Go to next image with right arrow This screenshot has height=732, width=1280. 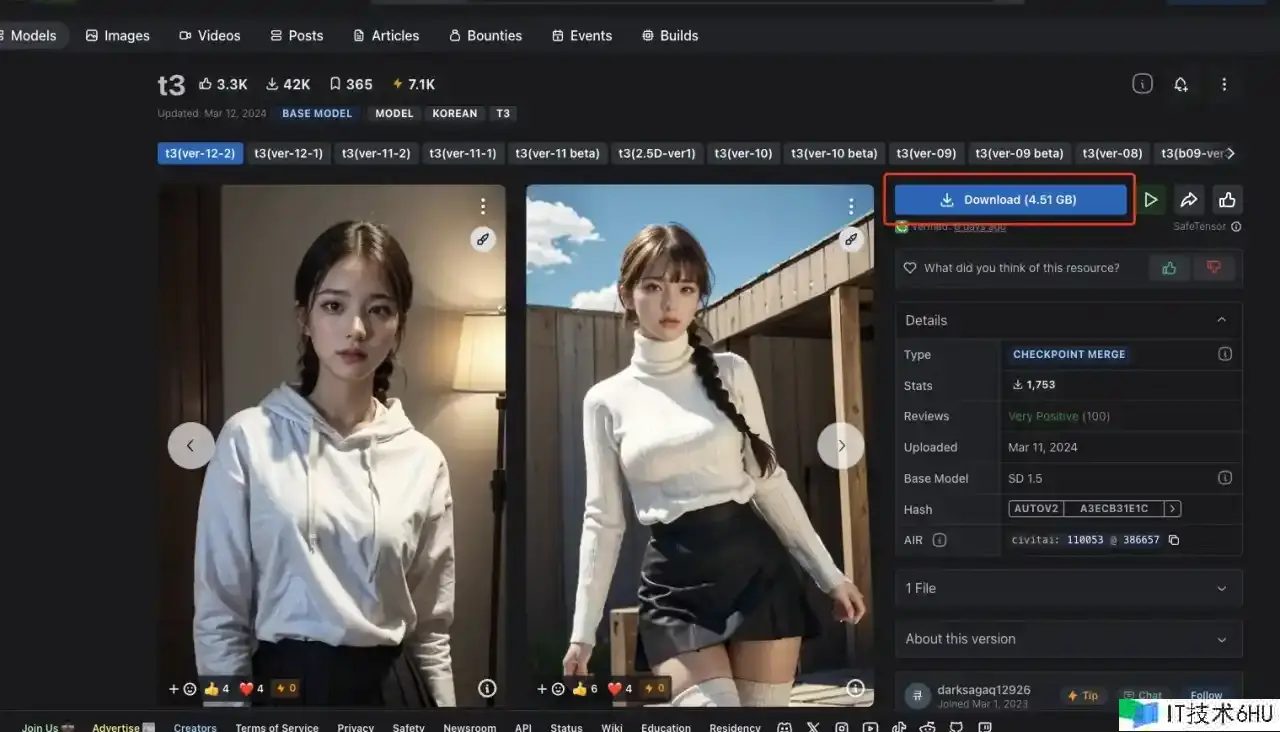(841, 446)
